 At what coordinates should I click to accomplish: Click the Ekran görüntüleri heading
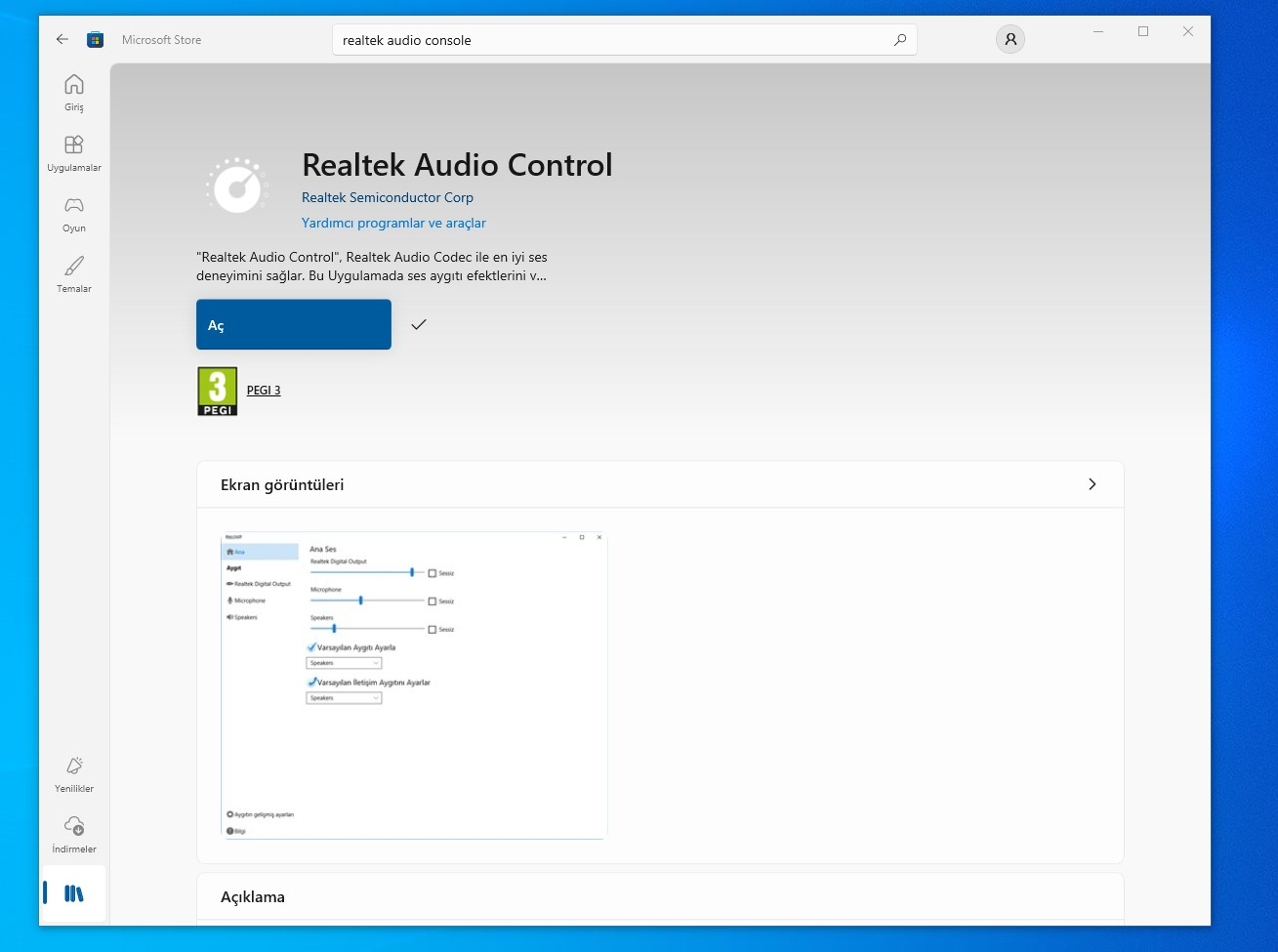(282, 485)
